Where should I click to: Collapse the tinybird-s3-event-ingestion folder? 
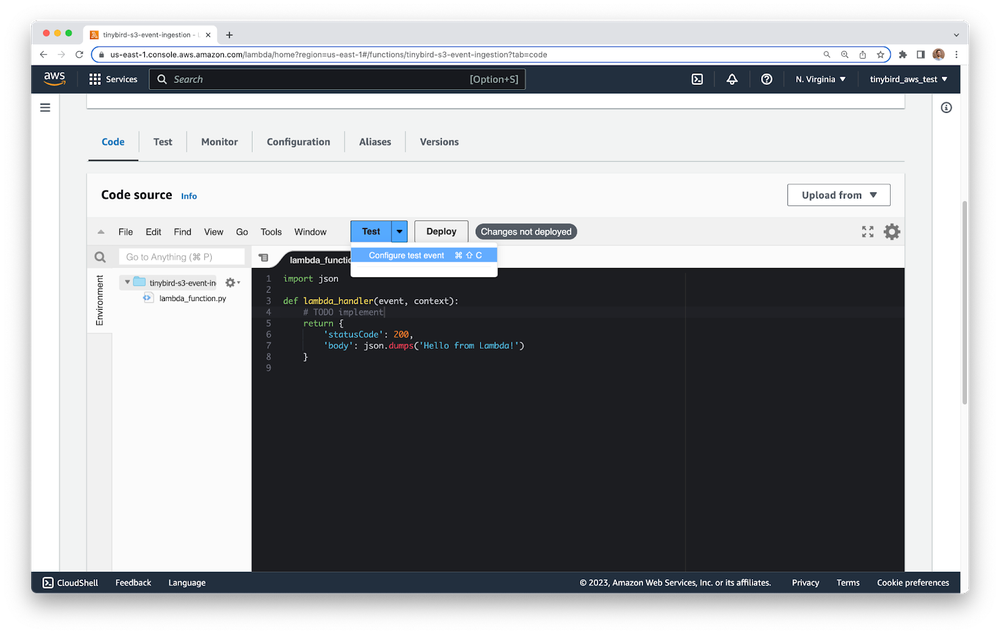(x=127, y=283)
